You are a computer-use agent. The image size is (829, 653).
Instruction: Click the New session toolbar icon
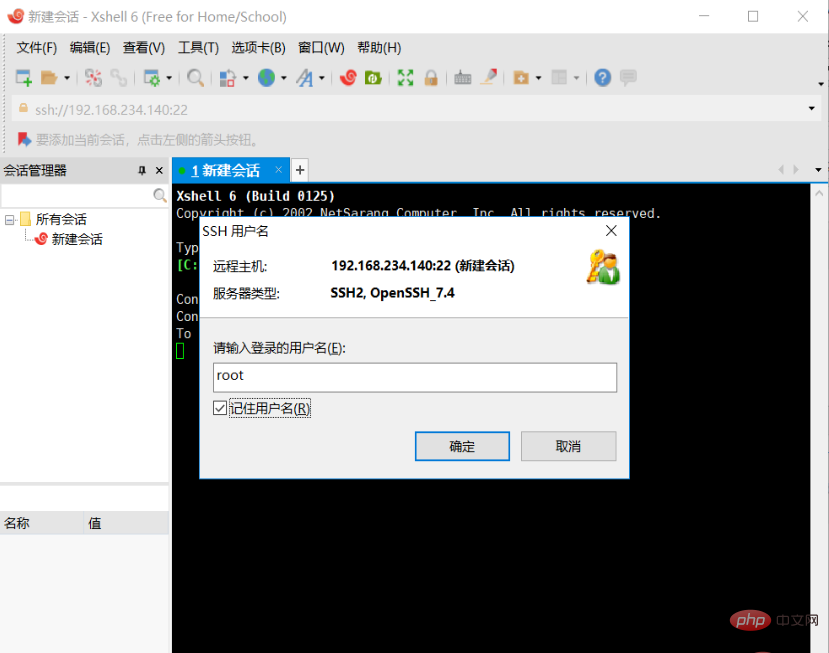(x=24, y=78)
